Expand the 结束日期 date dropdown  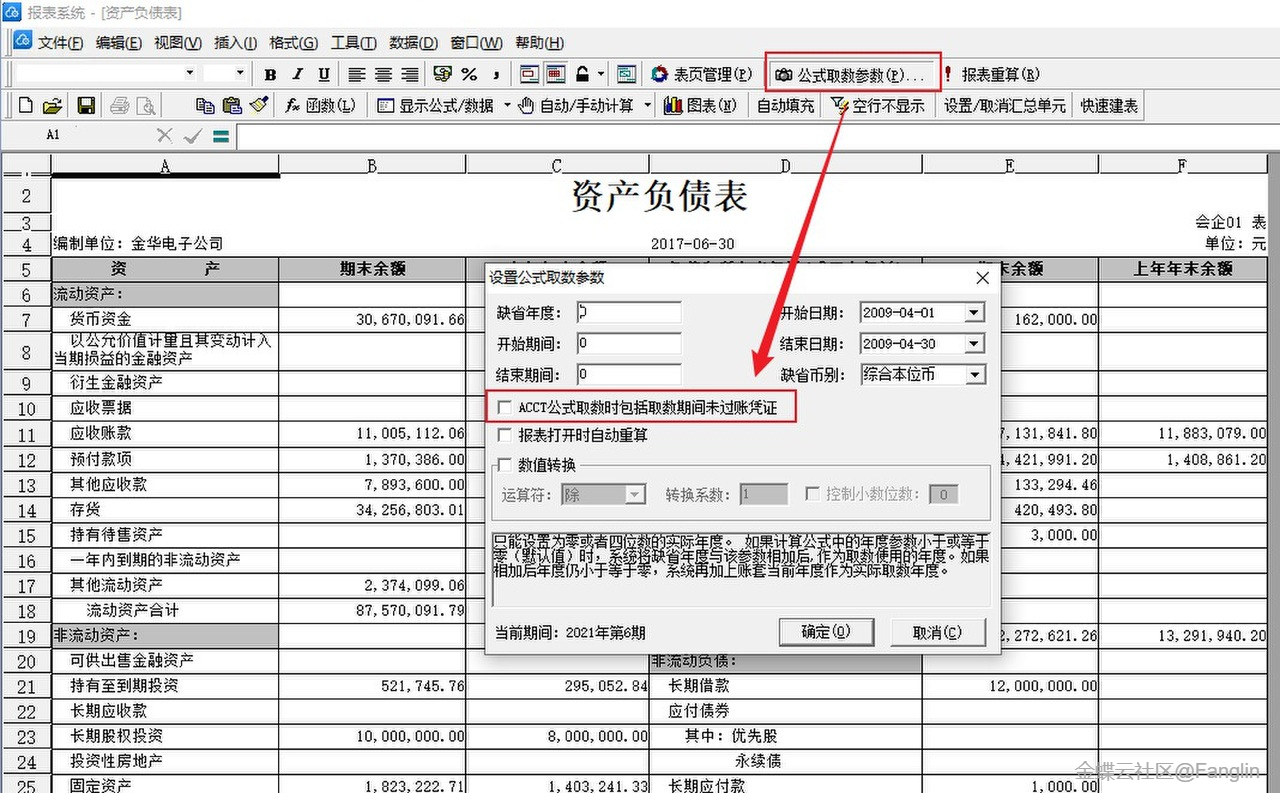(974, 344)
